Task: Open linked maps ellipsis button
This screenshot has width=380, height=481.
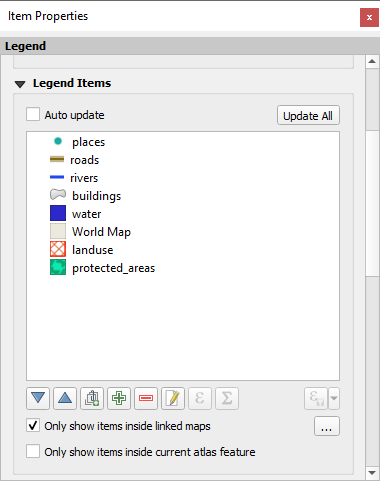Action: pyautogui.click(x=327, y=426)
